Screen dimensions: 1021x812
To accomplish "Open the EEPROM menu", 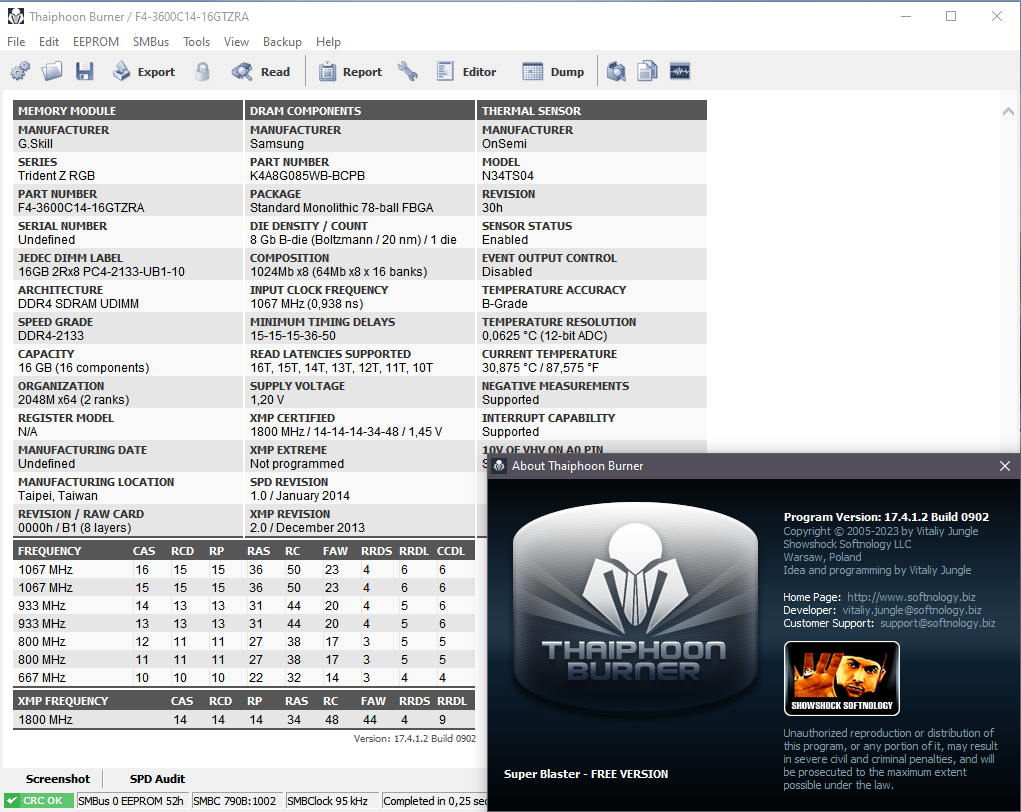I will pos(96,42).
